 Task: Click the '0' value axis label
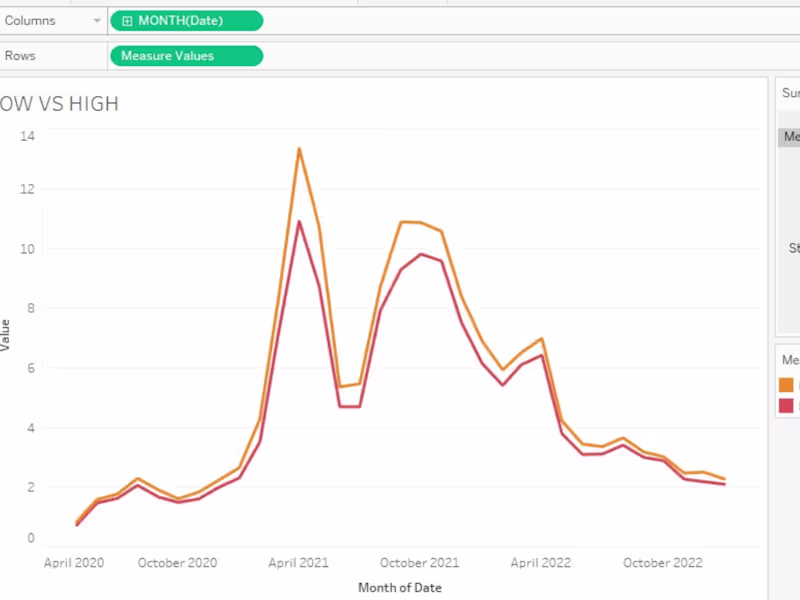31,538
